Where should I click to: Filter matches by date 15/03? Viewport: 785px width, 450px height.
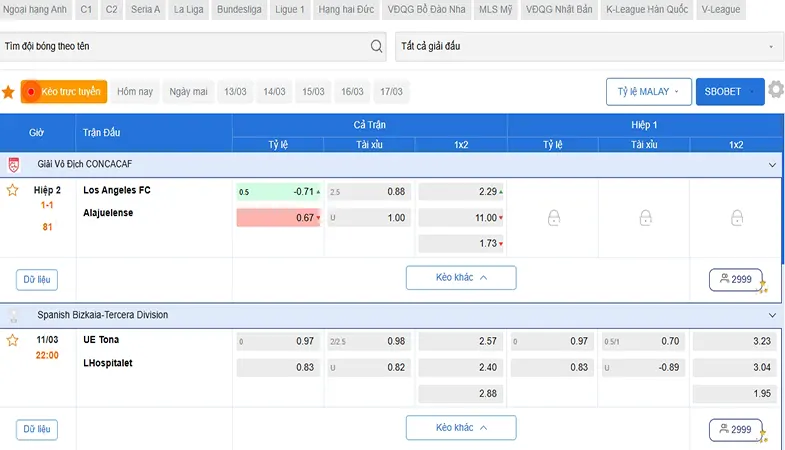[x=313, y=92]
